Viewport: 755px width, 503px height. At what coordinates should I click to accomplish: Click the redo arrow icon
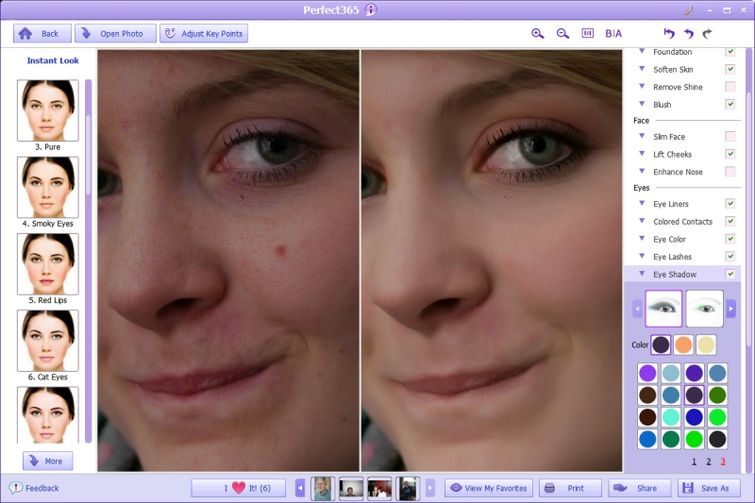pos(708,33)
